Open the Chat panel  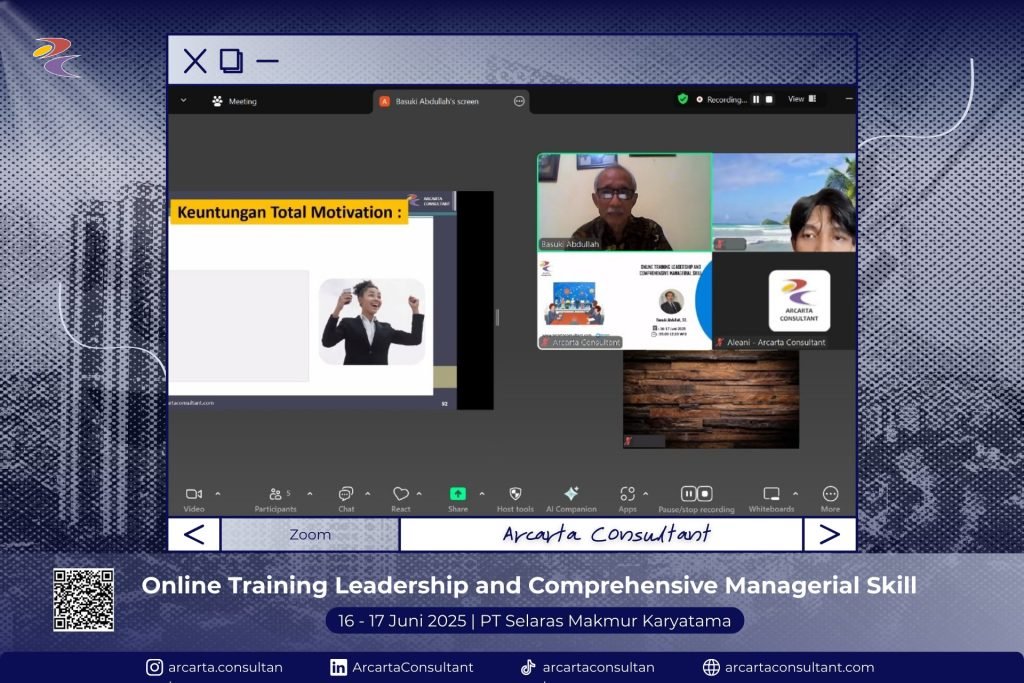coord(346,494)
